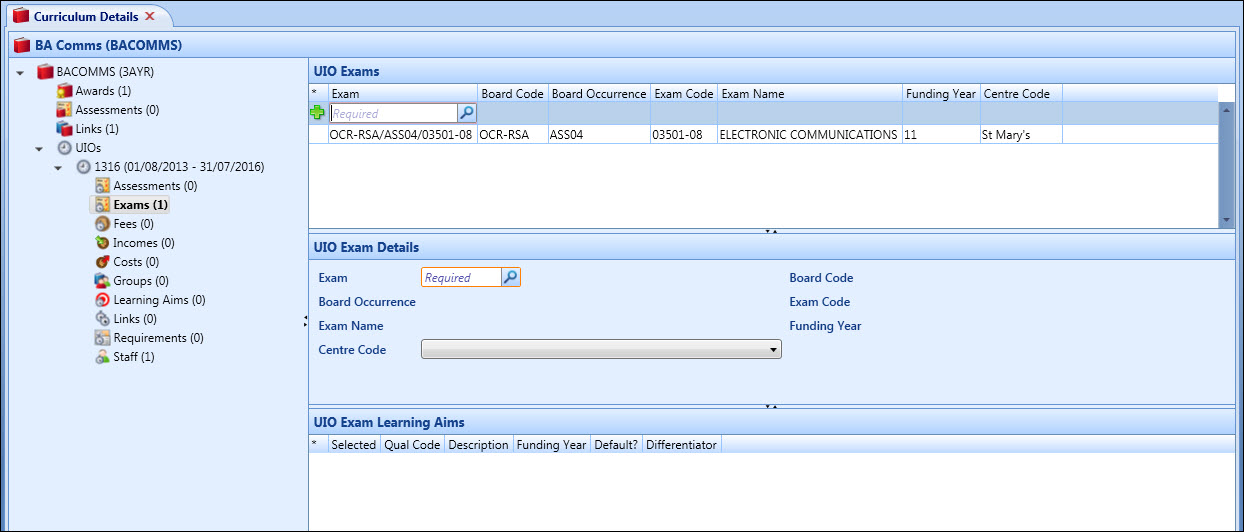This screenshot has height=532, width=1244.
Task: Sort by Funding Year header in UIO Exams
Action: coord(941,93)
